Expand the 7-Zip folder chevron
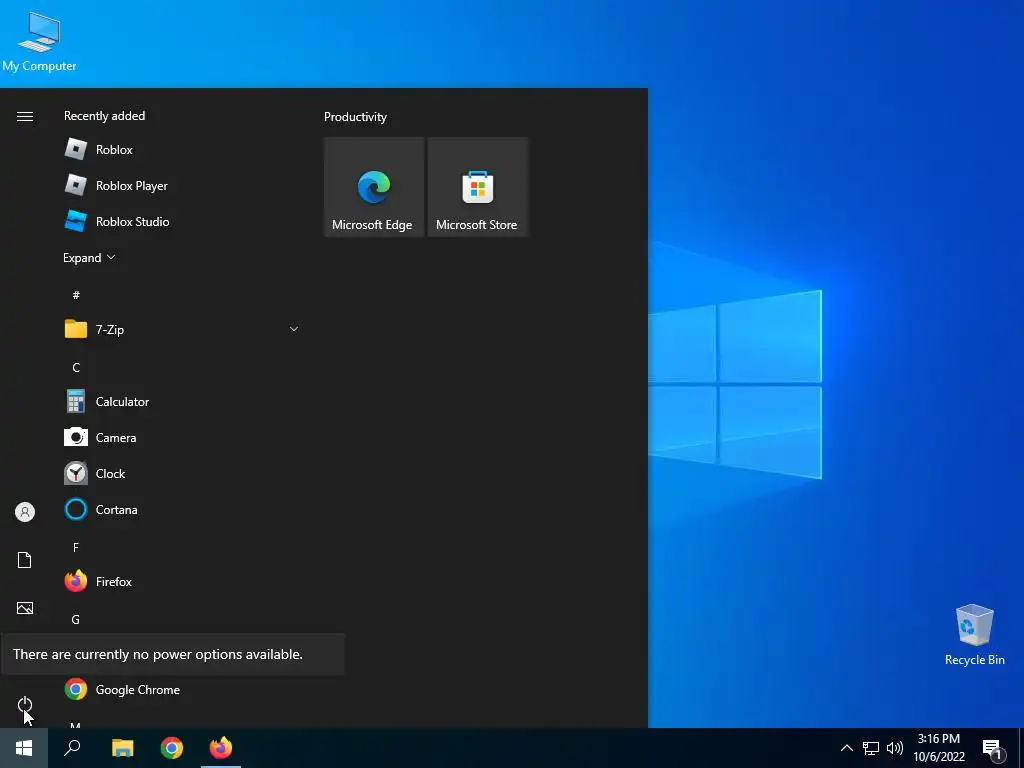 [x=294, y=329]
